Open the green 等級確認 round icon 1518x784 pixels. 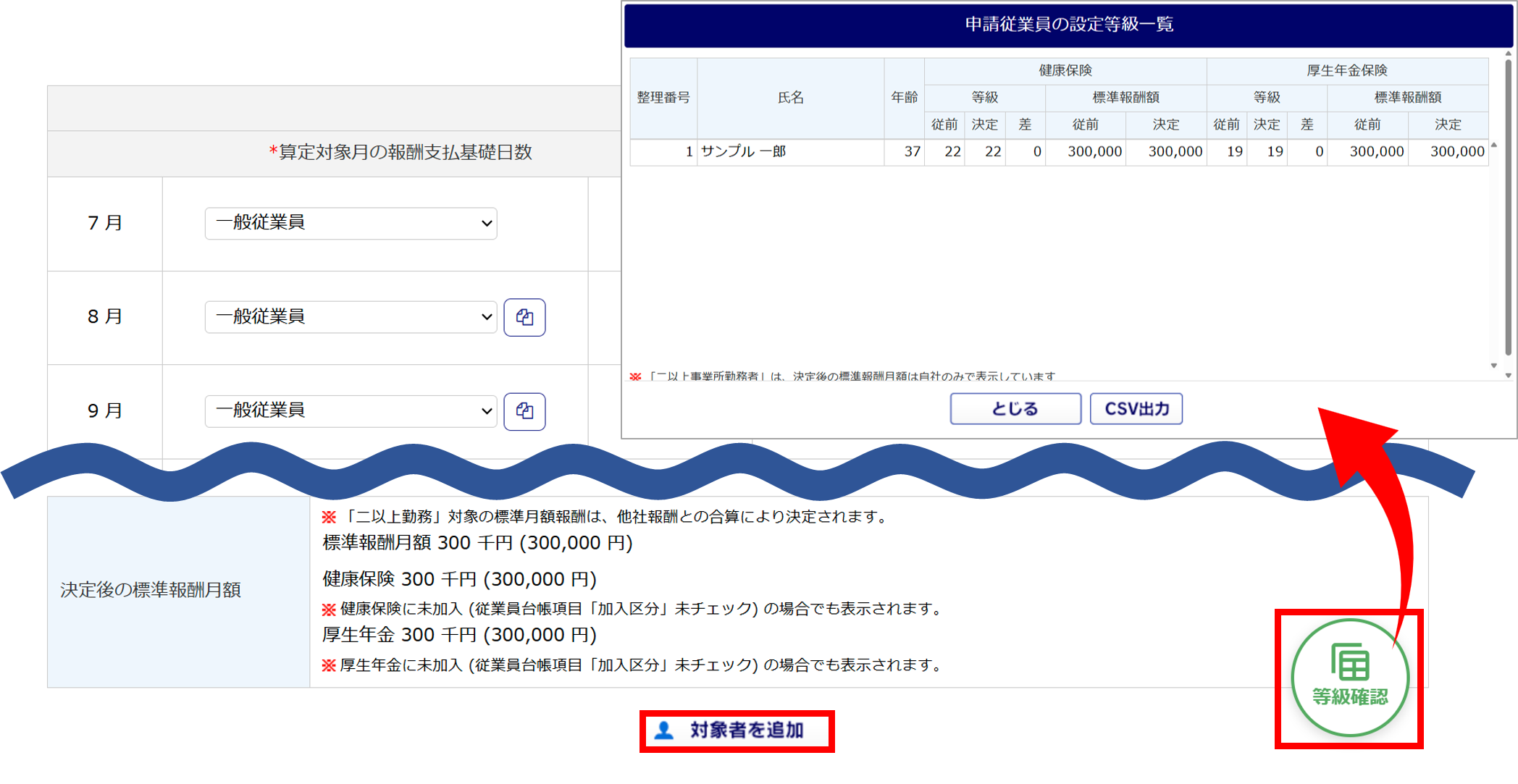(1349, 678)
